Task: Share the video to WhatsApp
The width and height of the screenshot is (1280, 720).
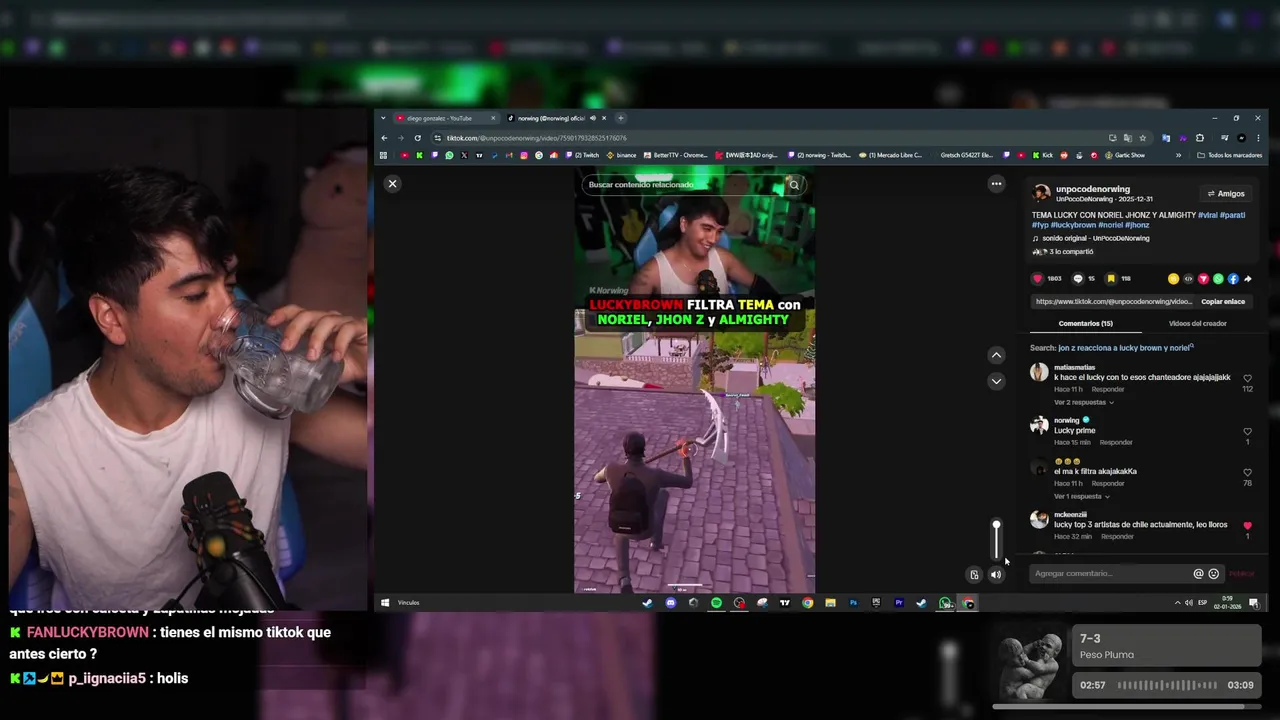Action: (x=1218, y=279)
